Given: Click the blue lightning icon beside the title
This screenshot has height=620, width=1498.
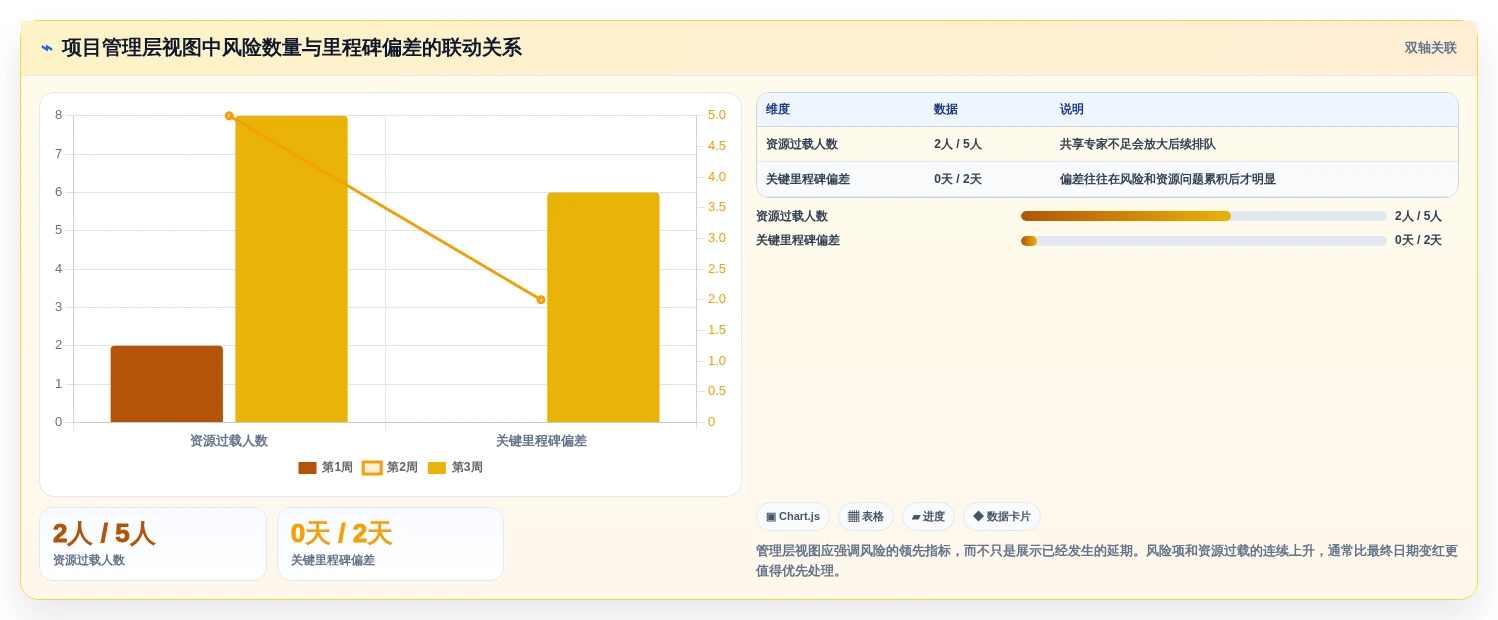Looking at the screenshot, I should tap(47, 48).
